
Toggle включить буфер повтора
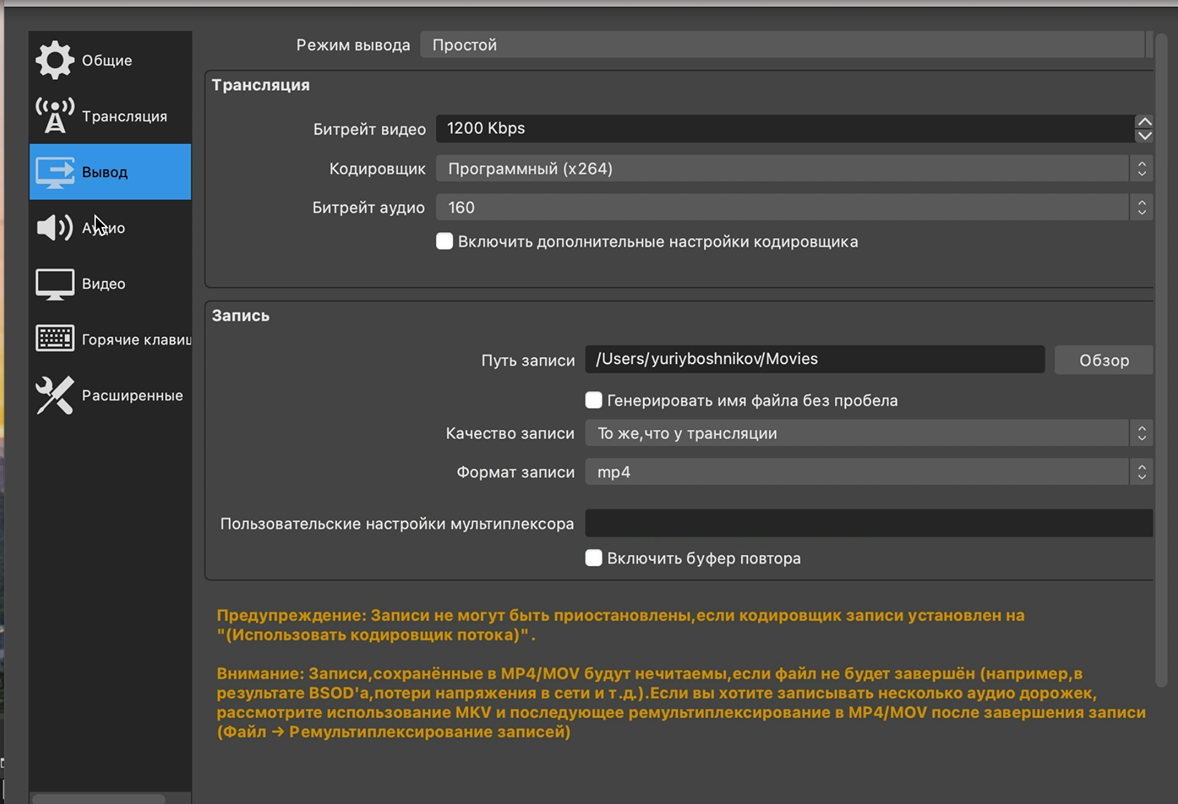click(593, 558)
